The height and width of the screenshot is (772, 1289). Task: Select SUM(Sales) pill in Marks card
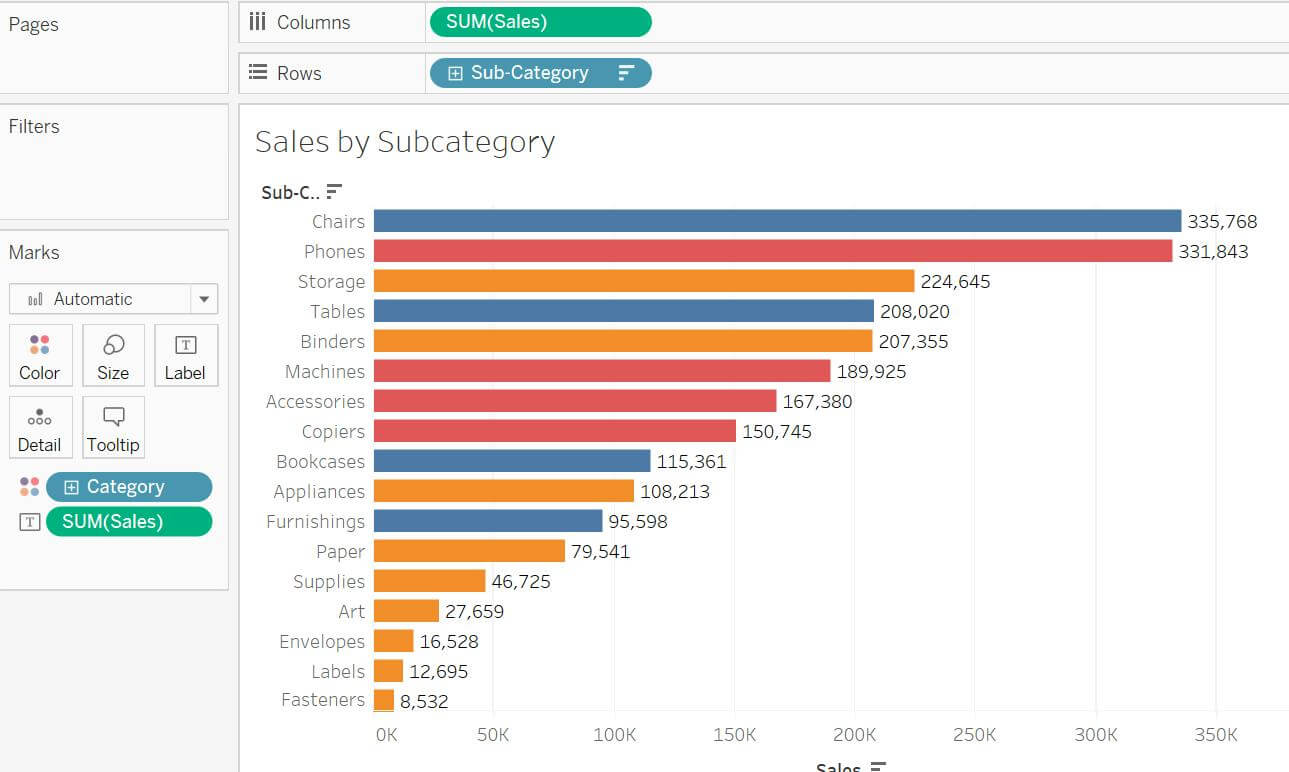tap(129, 522)
